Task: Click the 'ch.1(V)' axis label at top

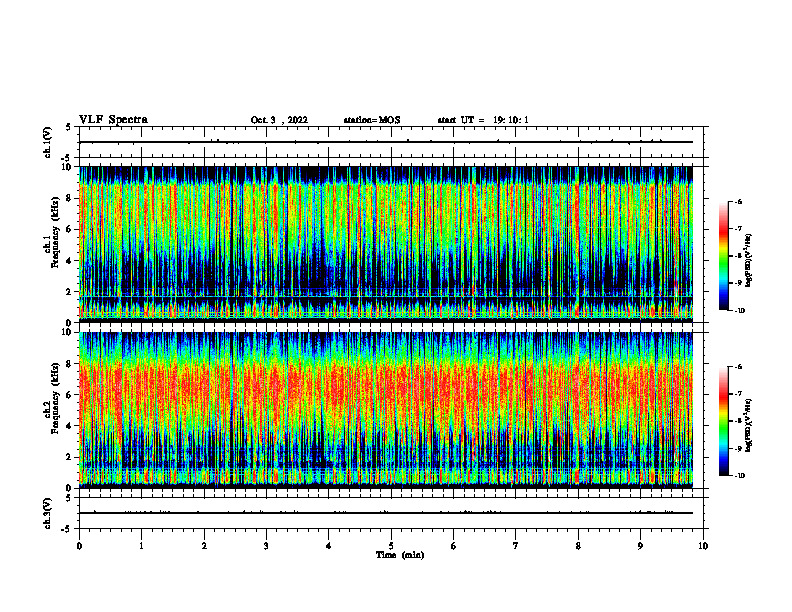Action: click(48, 142)
